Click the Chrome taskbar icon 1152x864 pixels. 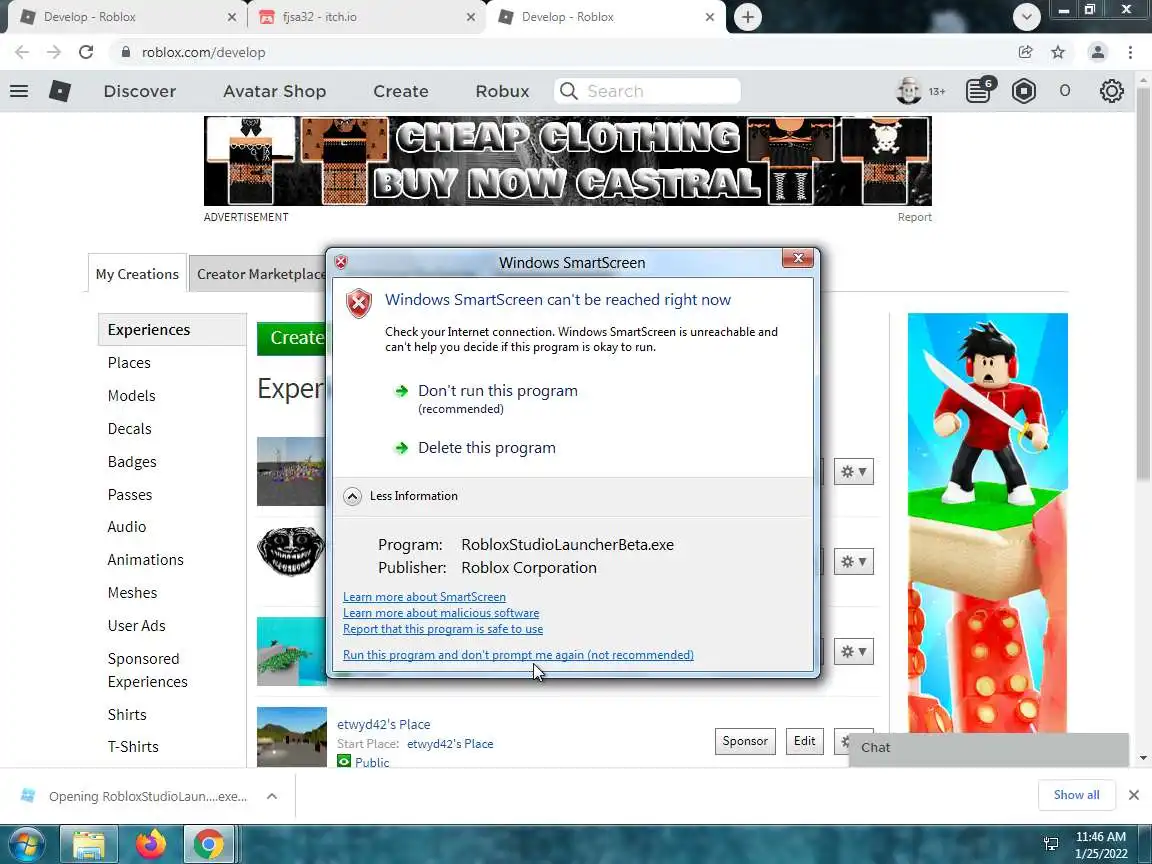point(209,845)
